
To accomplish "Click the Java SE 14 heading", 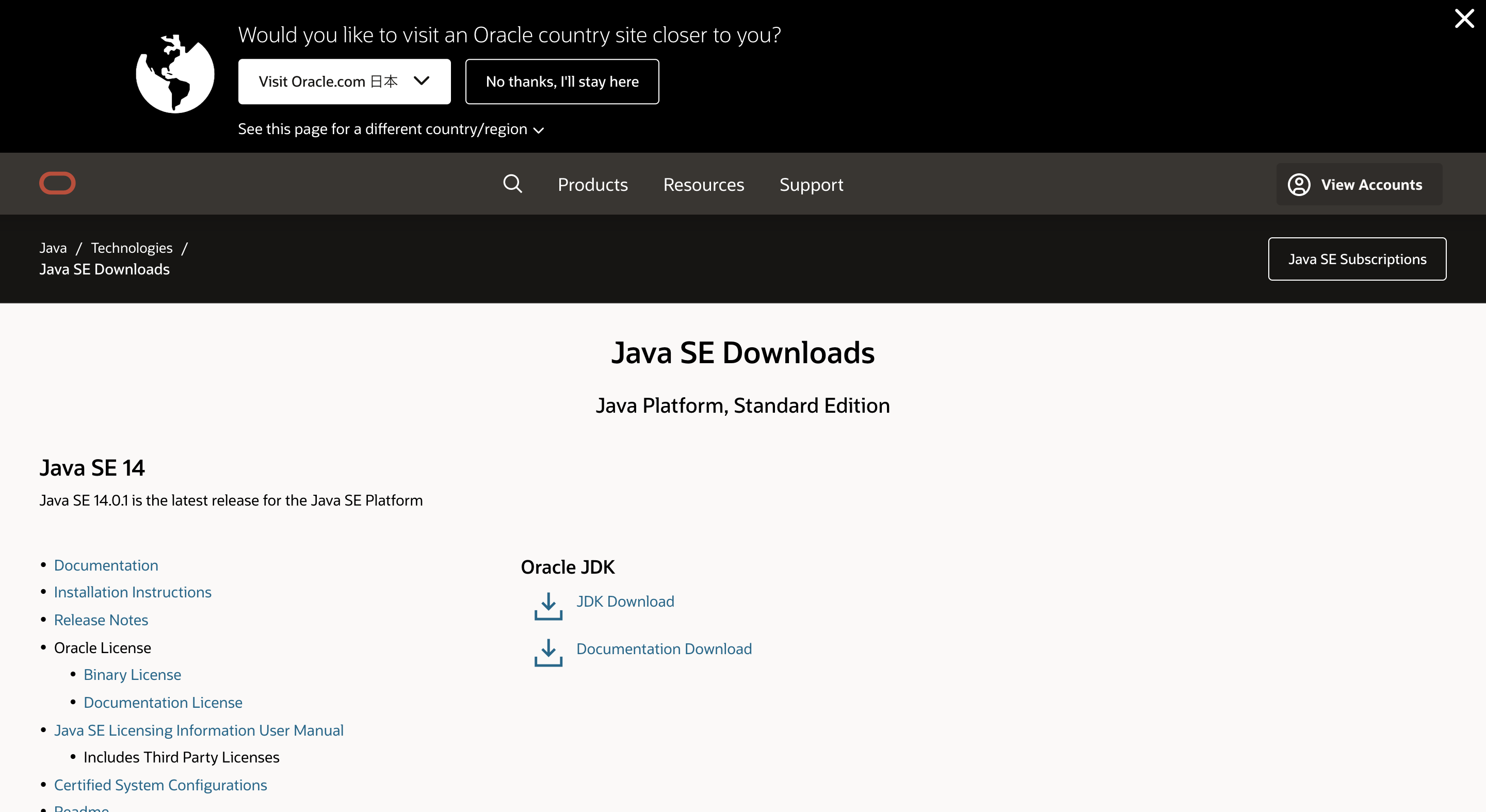I will (x=92, y=468).
